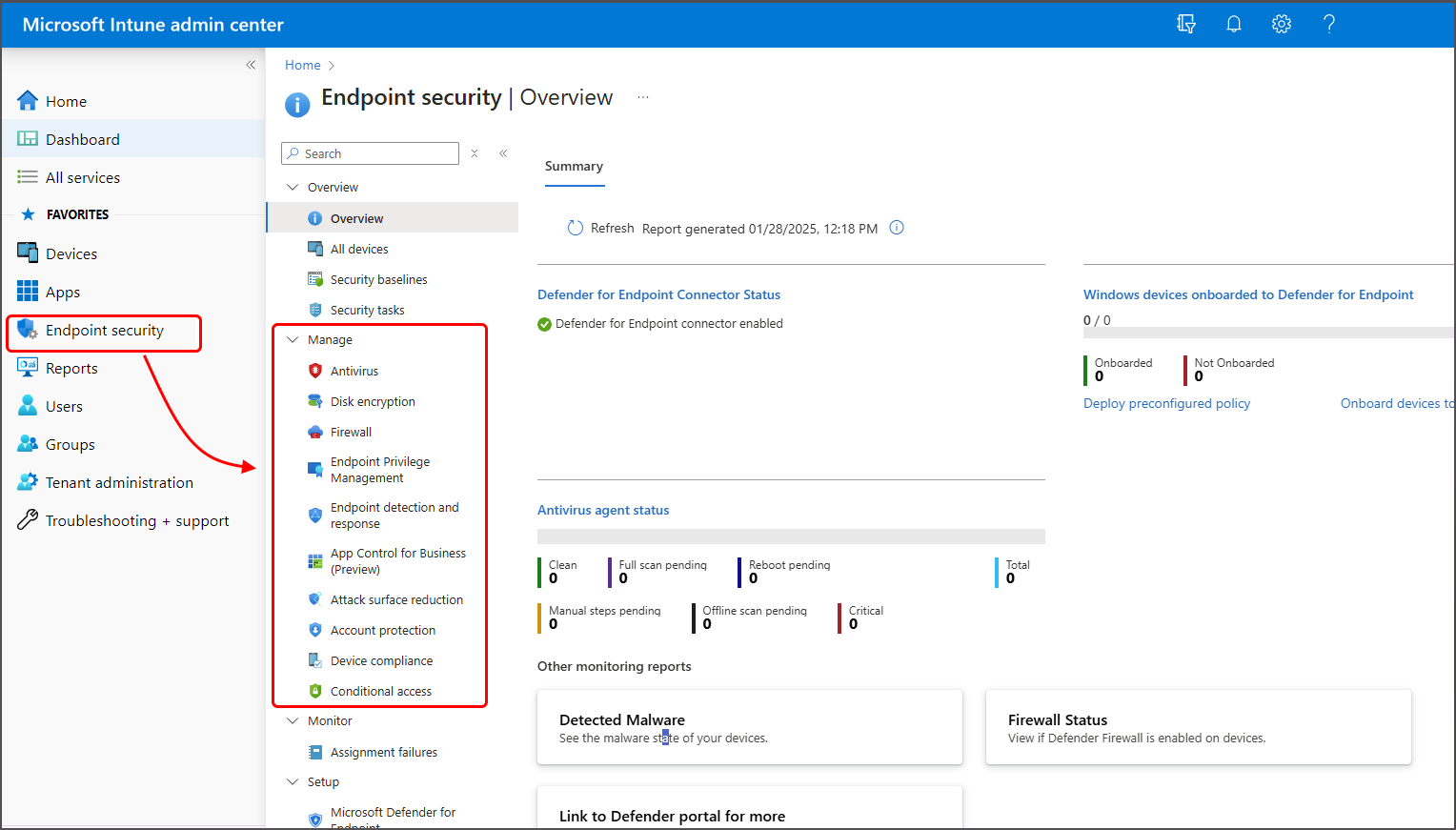Open the Apps section
The width and height of the screenshot is (1456, 830).
click(x=63, y=291)
